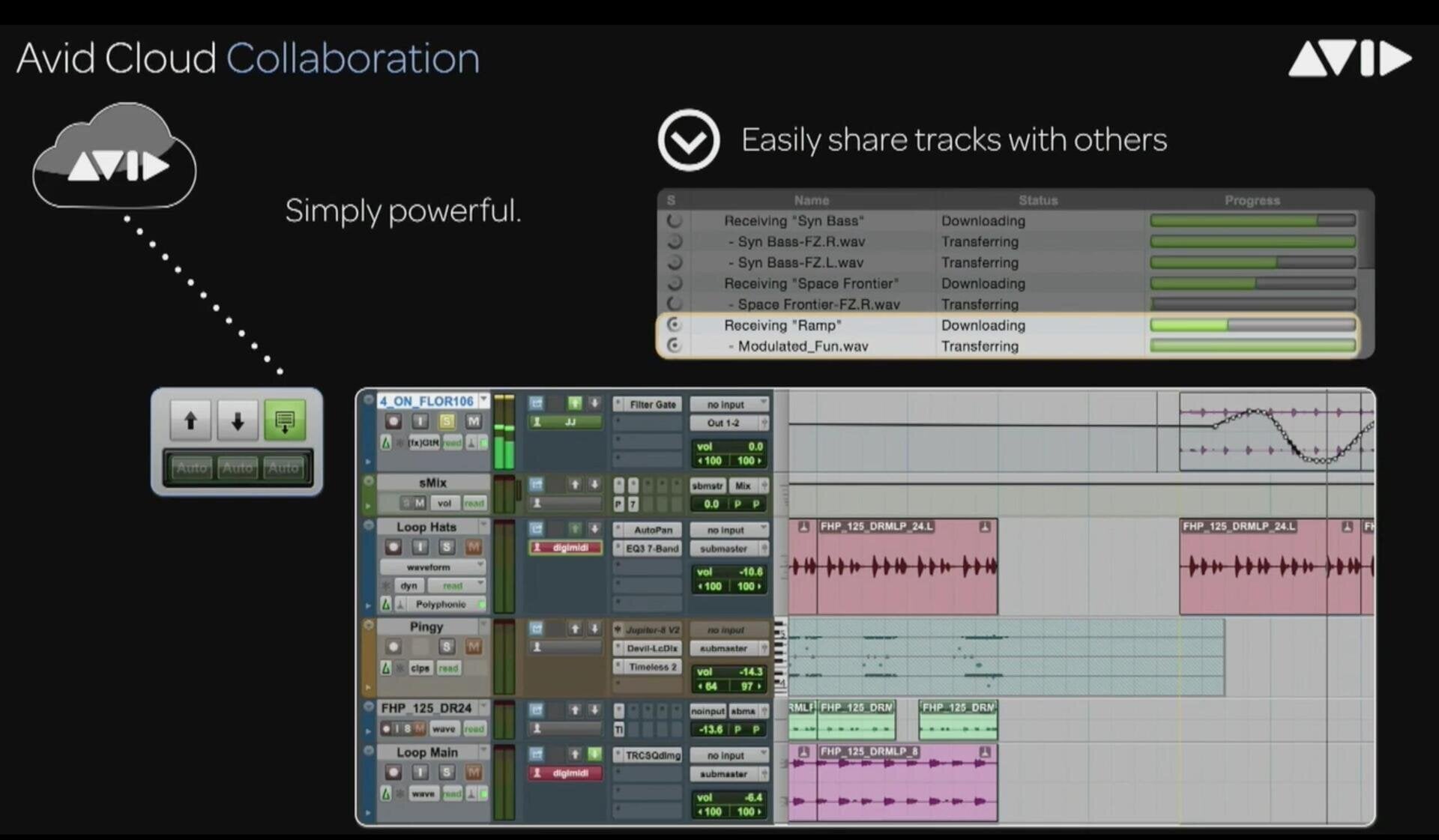Toggle Solo on the 4_ON_FLOR106 track
Image resolution: width=1439 pixels, height=840 pixels.
[447, 421]
